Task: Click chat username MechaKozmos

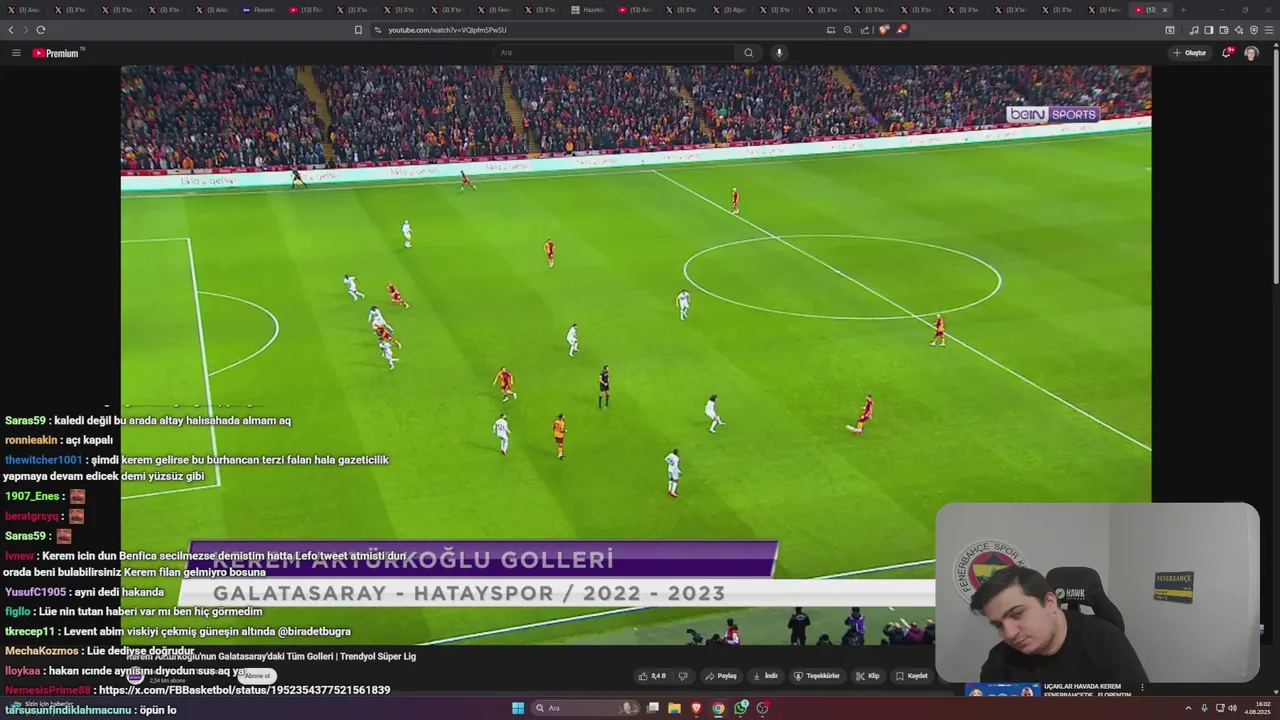Action: 41,651
